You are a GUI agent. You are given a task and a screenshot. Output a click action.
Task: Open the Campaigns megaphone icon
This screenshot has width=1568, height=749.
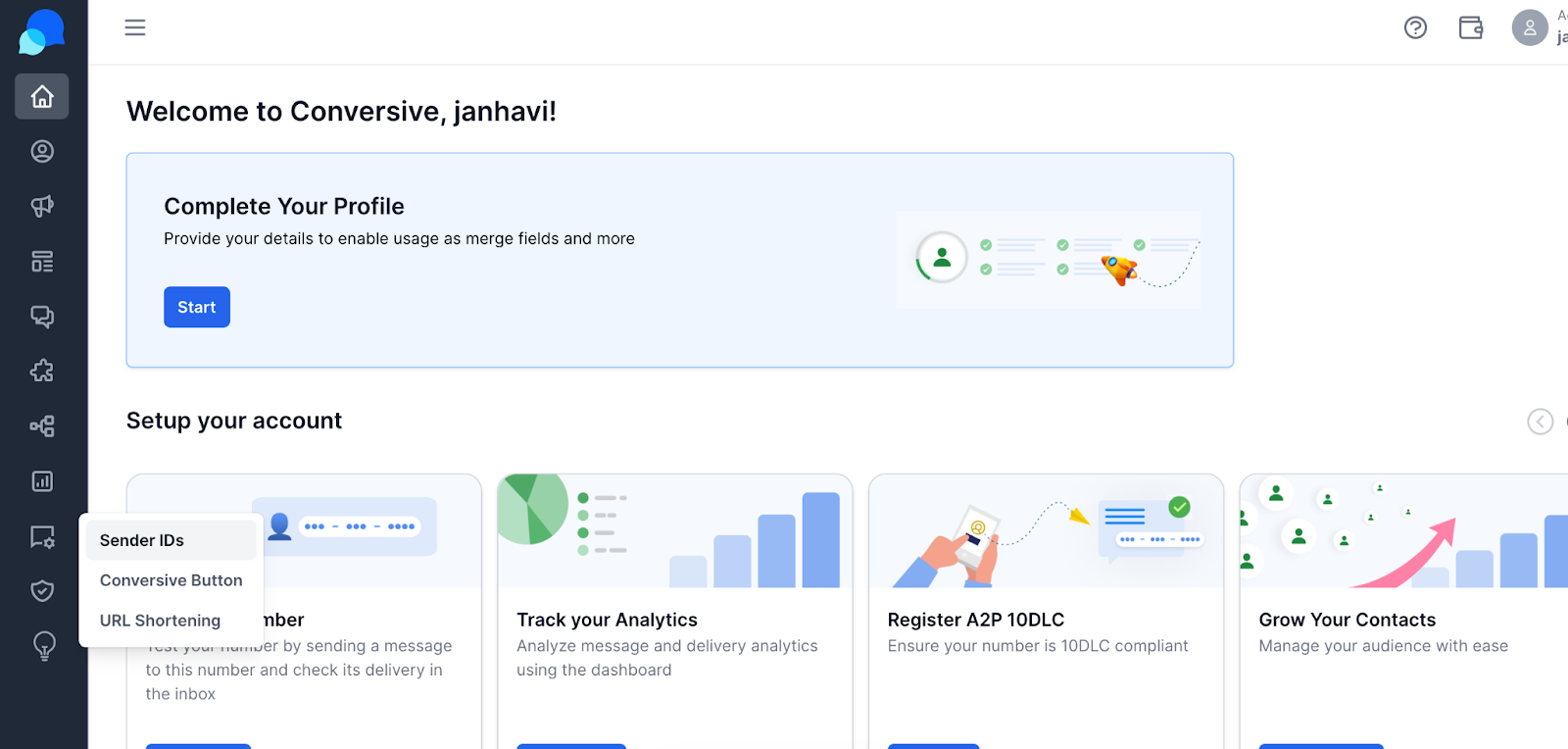click(x=42, y=206)
